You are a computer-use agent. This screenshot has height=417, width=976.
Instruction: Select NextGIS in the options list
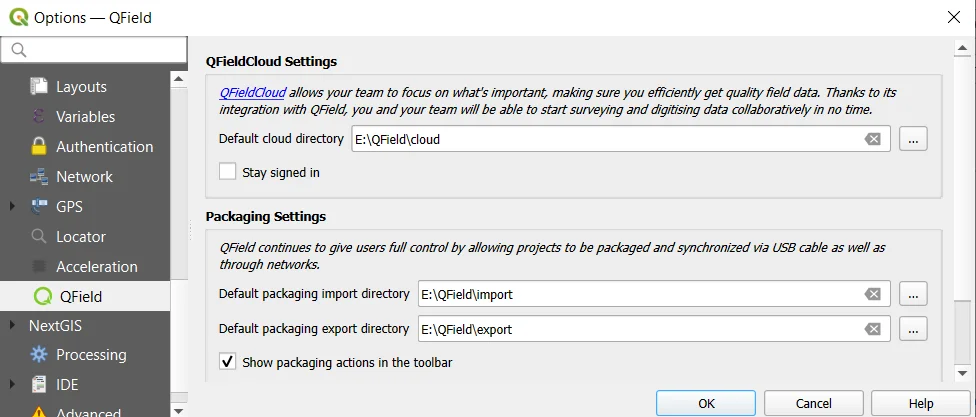55,326
